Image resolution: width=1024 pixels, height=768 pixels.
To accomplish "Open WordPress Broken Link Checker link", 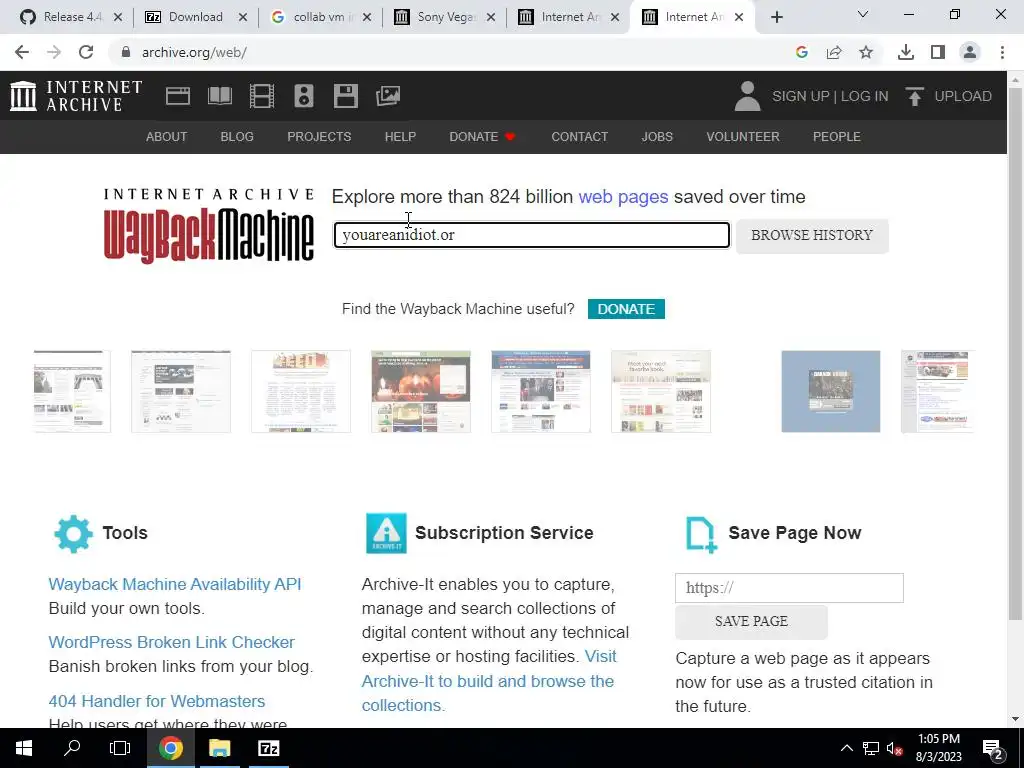I will coord(172,642).
